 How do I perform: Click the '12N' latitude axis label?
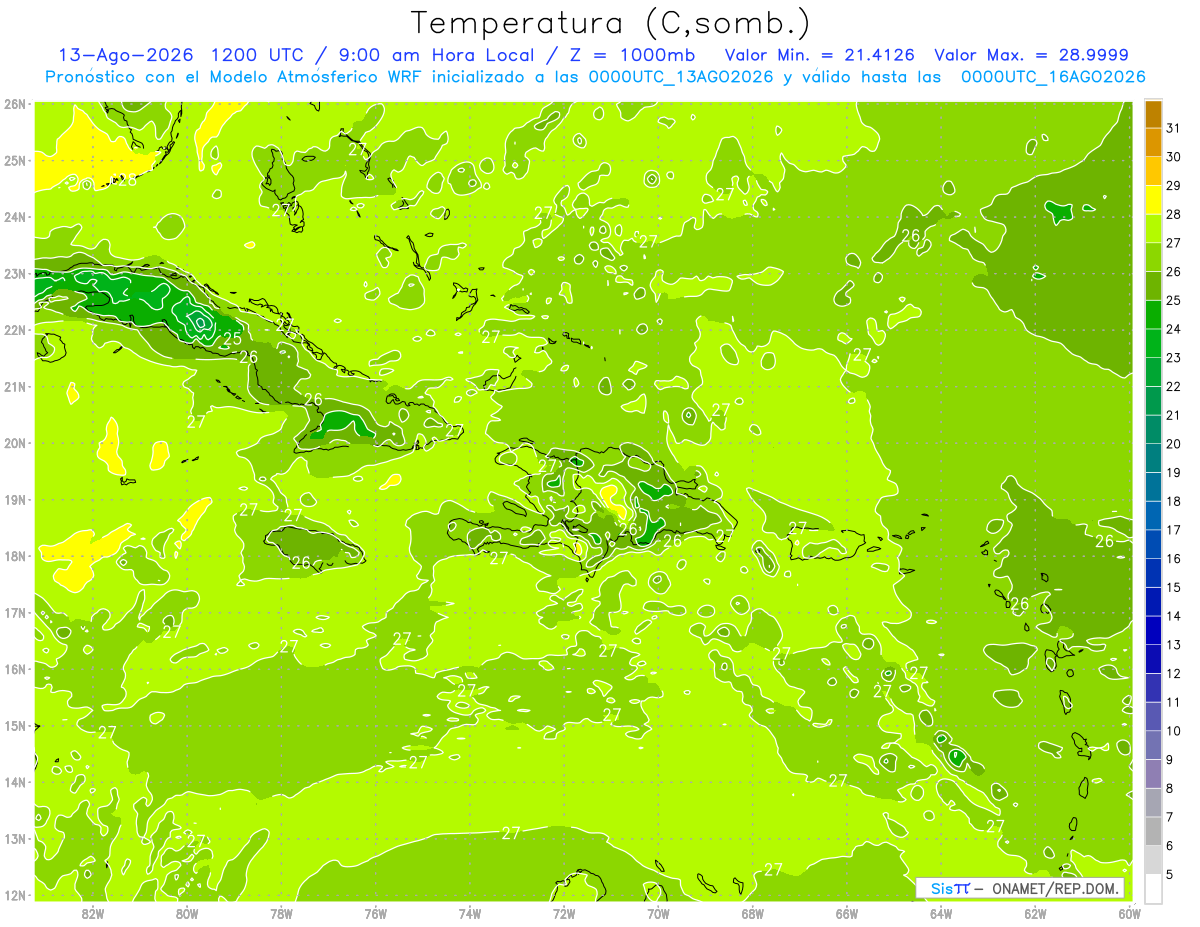click(x=15, y=895)
